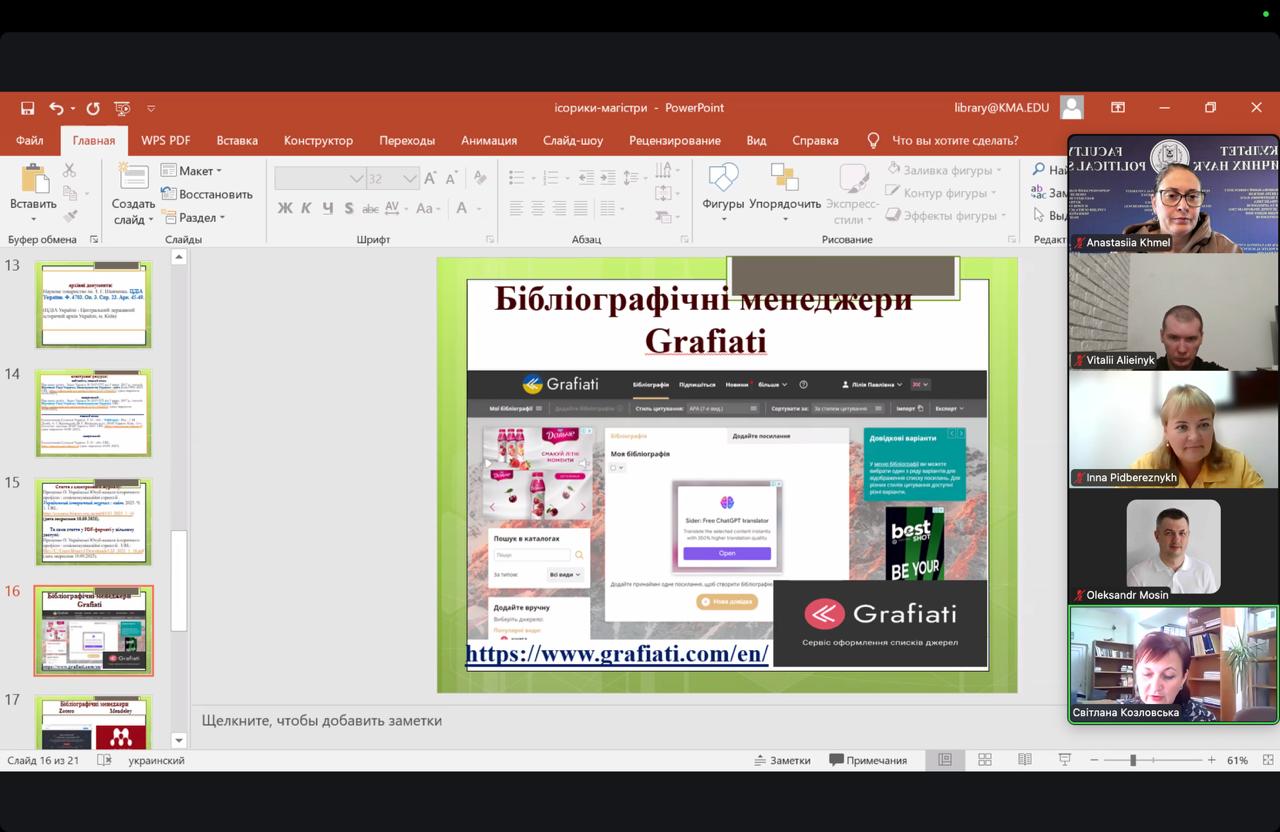Center text in paragraph group
The width and height of the screenshot is (1280, 832).
538,208
